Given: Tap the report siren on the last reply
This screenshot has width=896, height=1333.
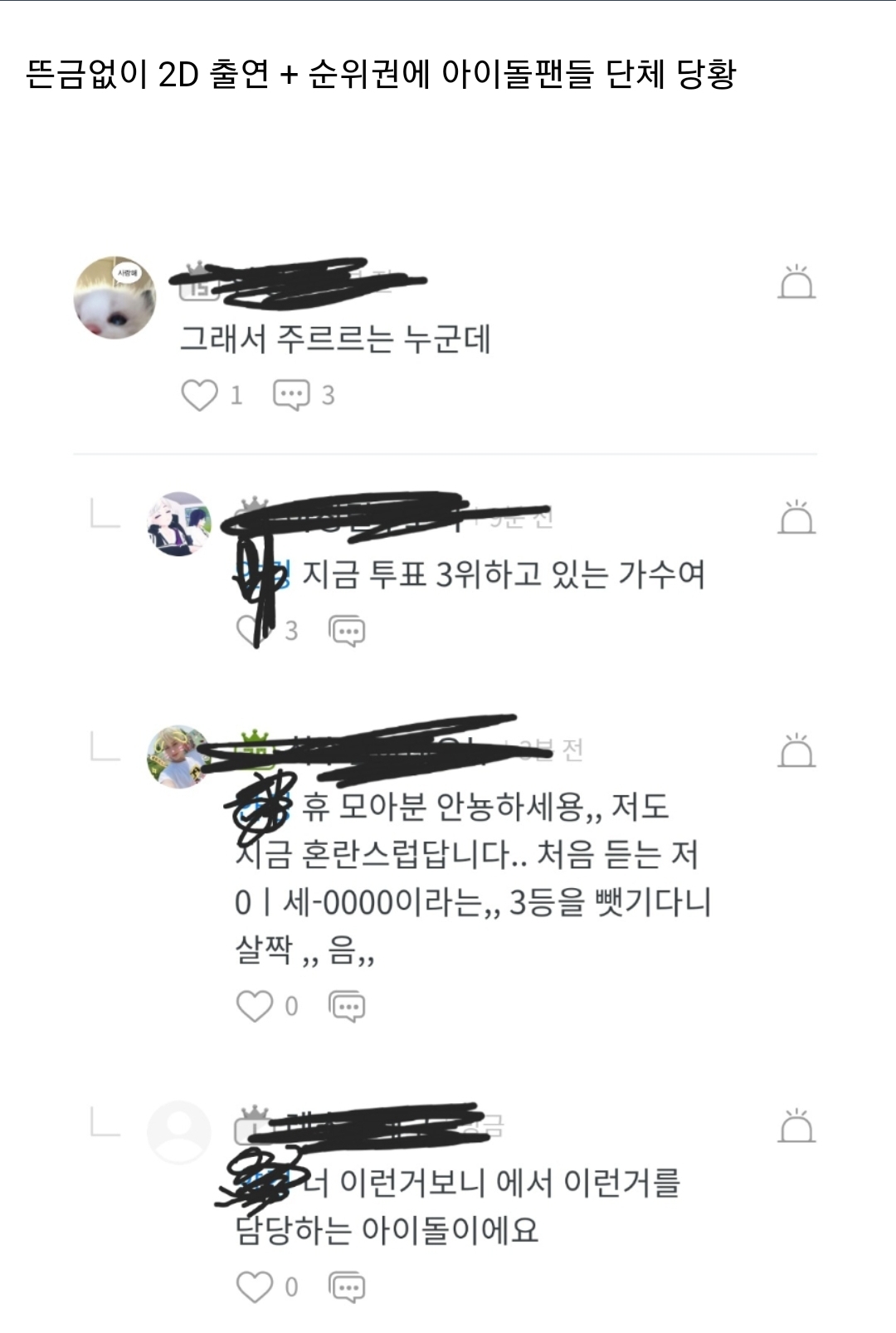Looking at the screenshot, I should pyautogui.click(x=796, y=1125).
